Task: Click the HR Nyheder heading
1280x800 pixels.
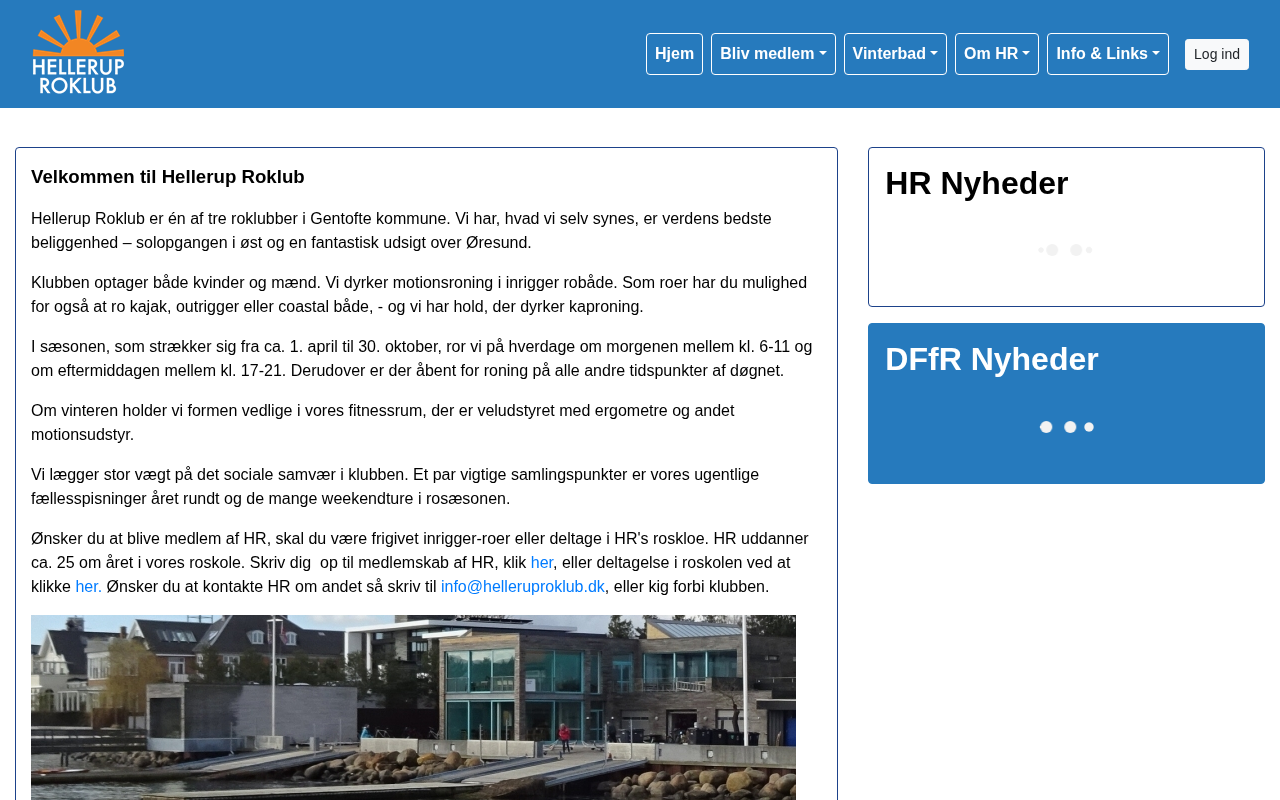Action: (977, 183)
